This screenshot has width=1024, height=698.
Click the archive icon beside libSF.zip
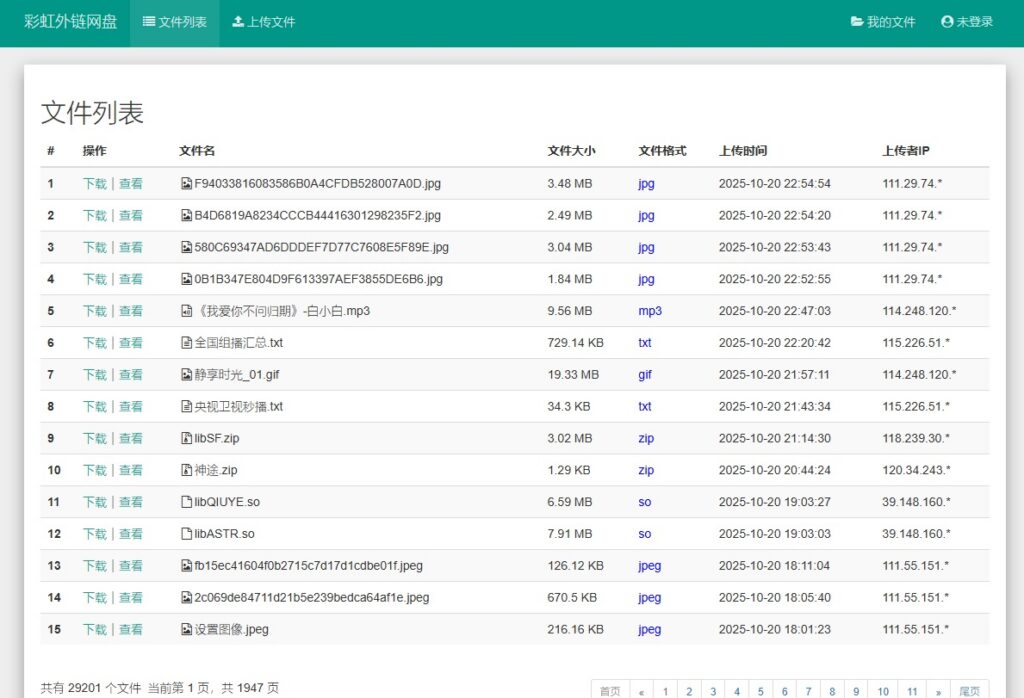coord(186,438)
